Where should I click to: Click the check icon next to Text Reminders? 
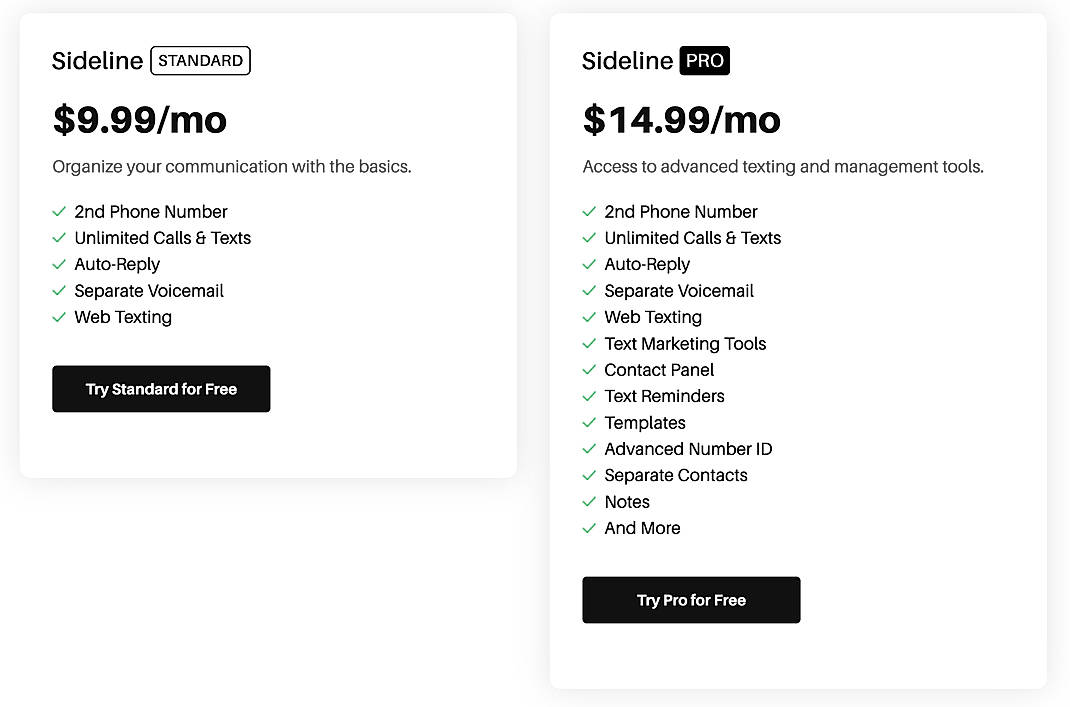(x=588, y=396)
